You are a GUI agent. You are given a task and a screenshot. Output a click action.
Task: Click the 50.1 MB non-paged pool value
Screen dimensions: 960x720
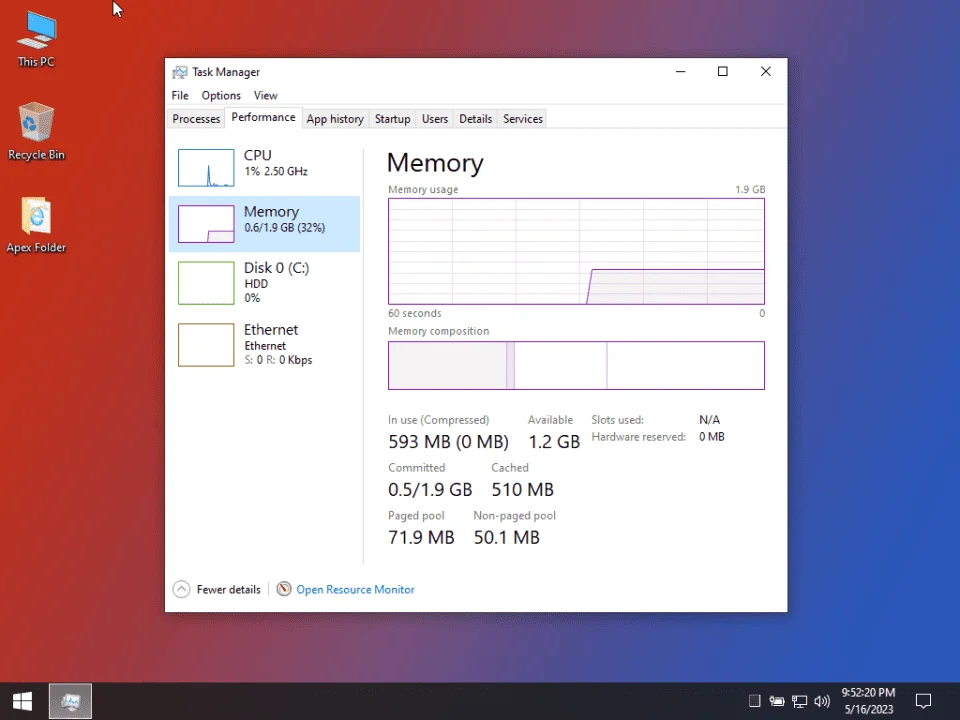pyautogui.click(x=506, y=538)
